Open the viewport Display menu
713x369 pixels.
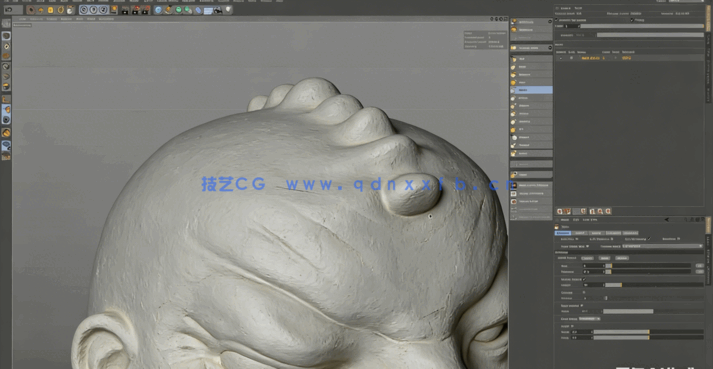[x=52, y=19]
